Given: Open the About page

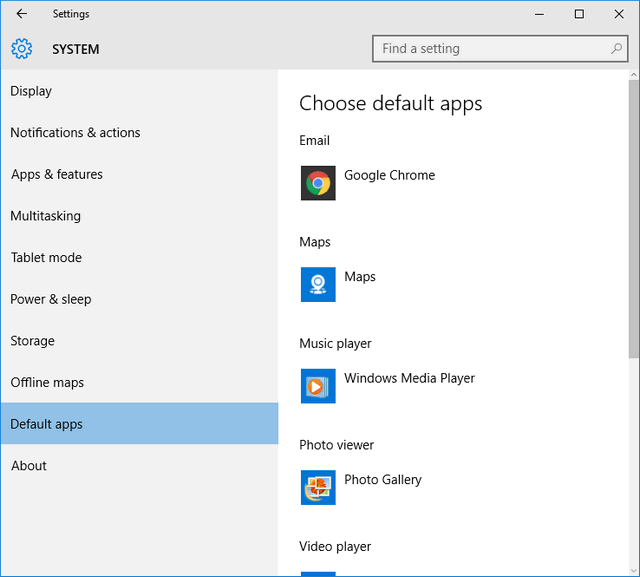Looking at the screenshot, I should click(x=140, y=466).
